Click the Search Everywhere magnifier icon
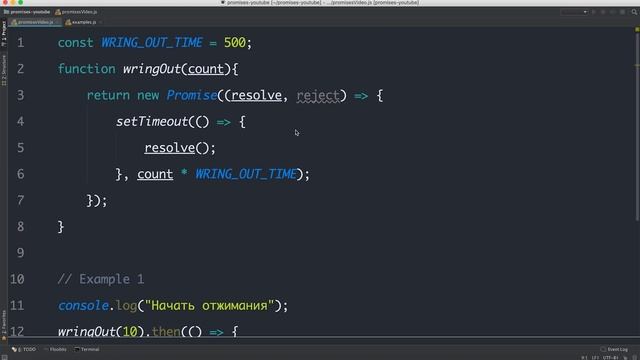 (634, 12)
